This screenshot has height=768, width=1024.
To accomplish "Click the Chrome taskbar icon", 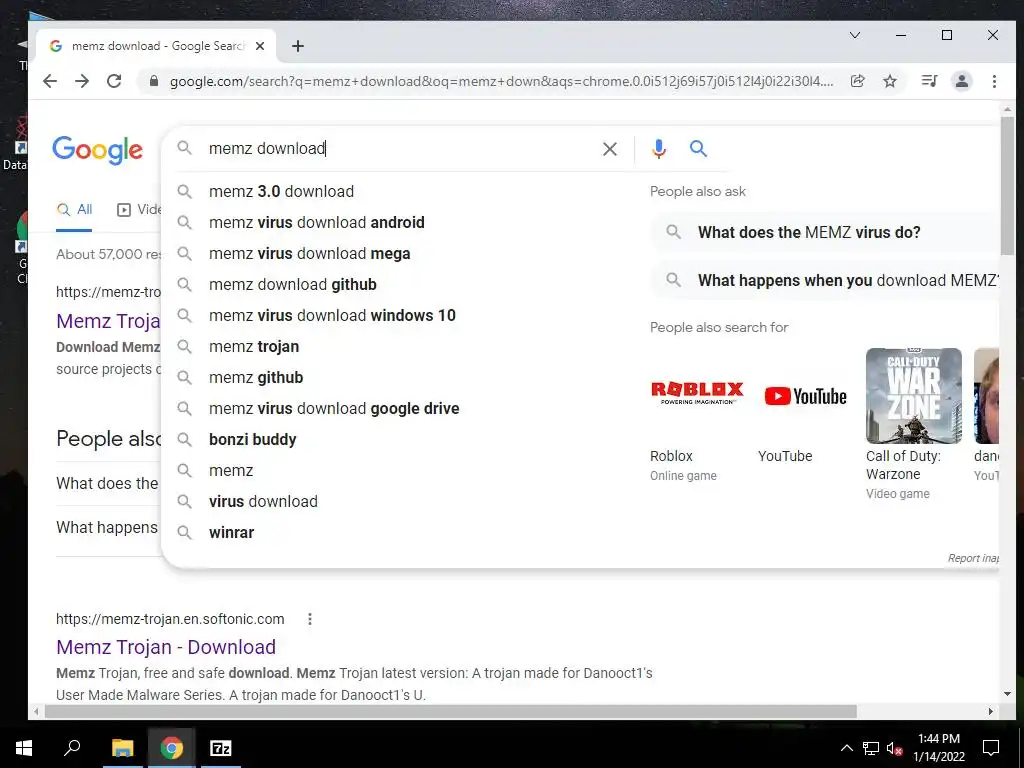I will (x=171, y=748).
